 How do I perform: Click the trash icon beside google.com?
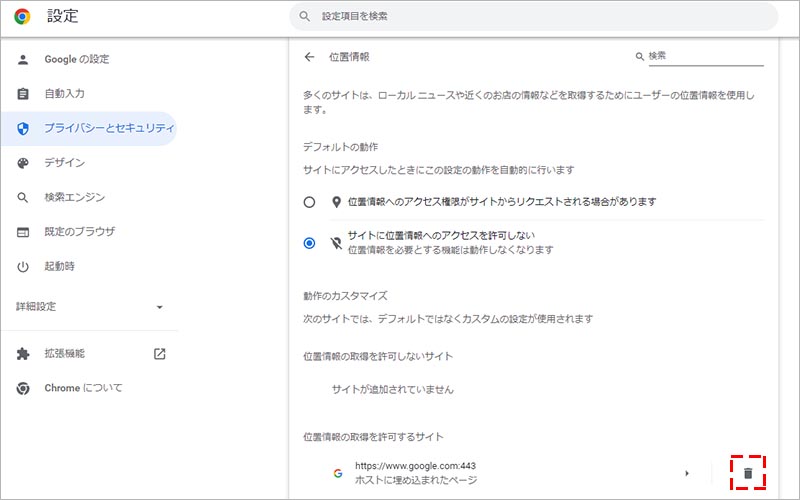(747, 473)
